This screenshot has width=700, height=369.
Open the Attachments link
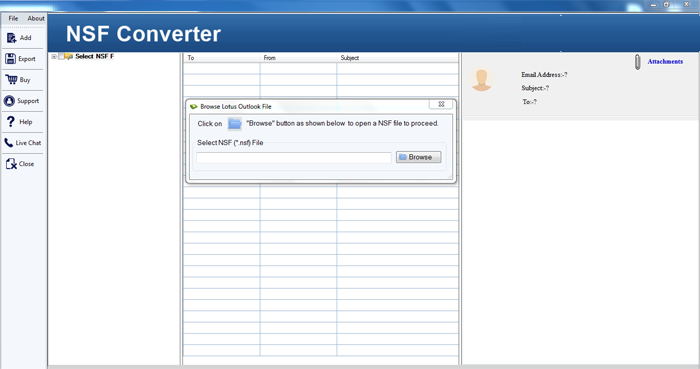point(665,62)
